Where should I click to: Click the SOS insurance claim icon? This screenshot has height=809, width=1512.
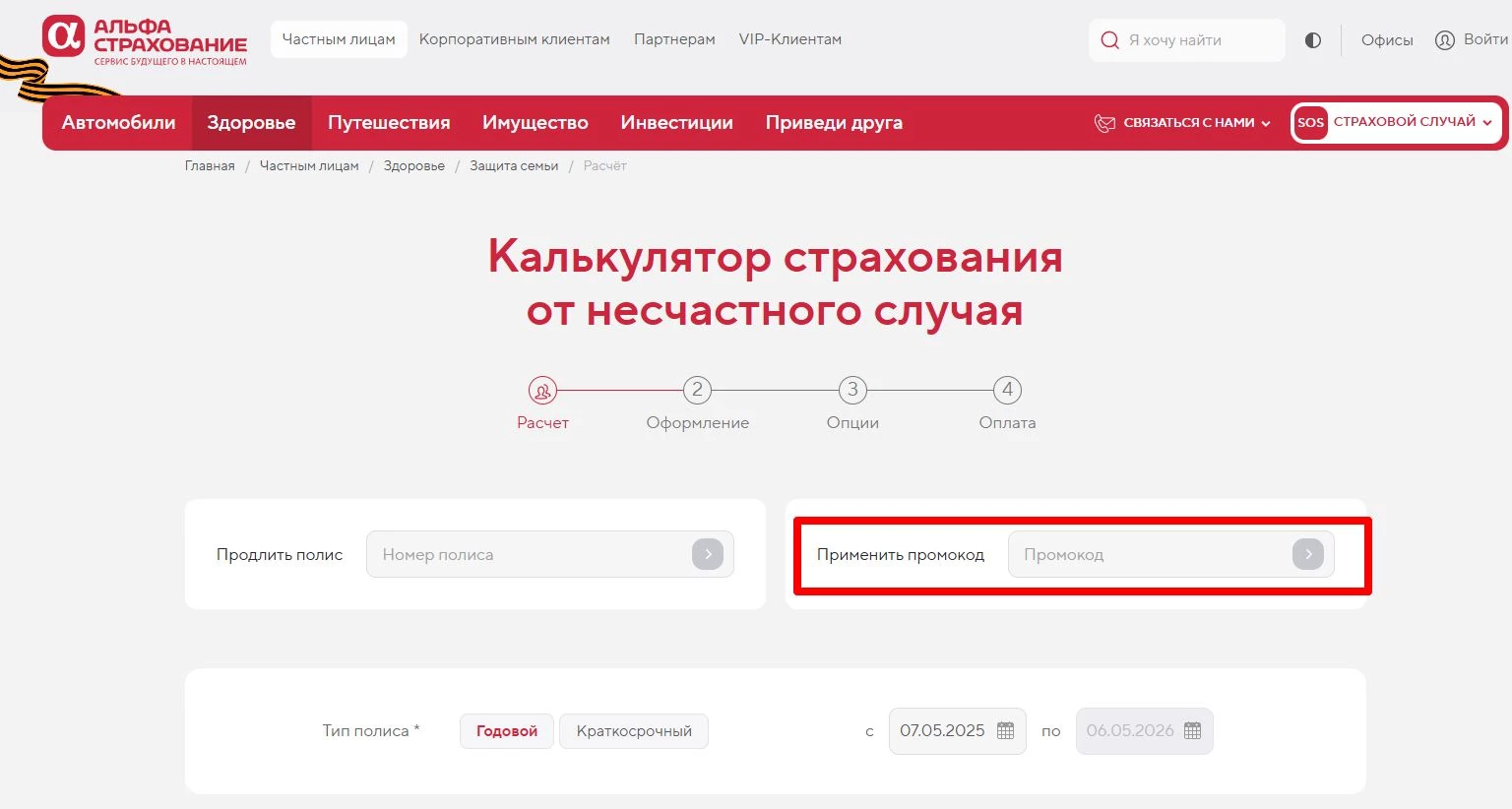[x=1310, y=122]
